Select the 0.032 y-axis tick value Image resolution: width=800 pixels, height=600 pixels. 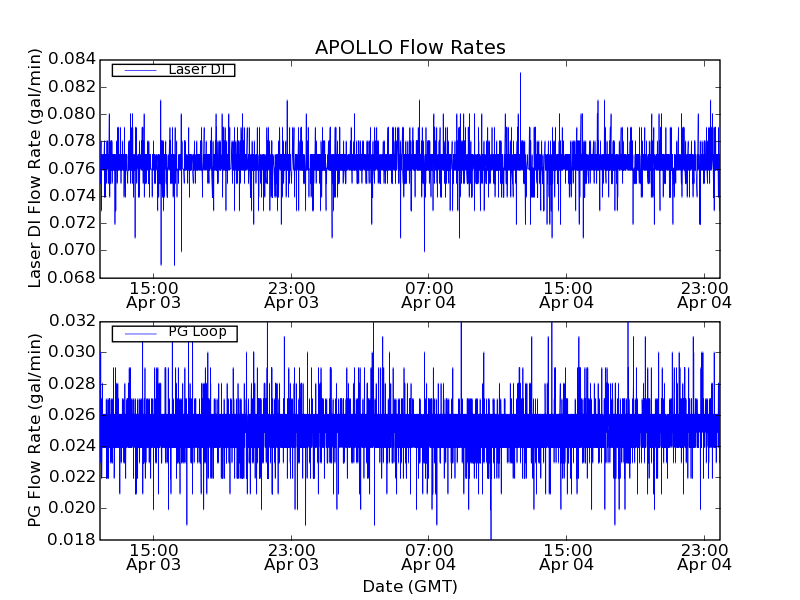tap(72, 321)
